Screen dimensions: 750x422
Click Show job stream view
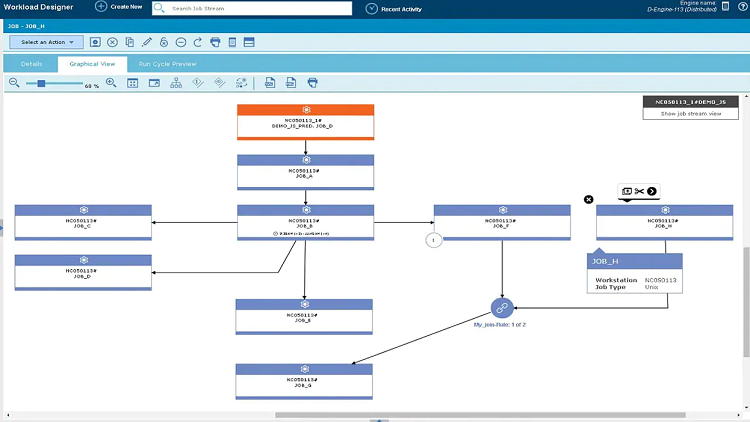coord(691,114)
